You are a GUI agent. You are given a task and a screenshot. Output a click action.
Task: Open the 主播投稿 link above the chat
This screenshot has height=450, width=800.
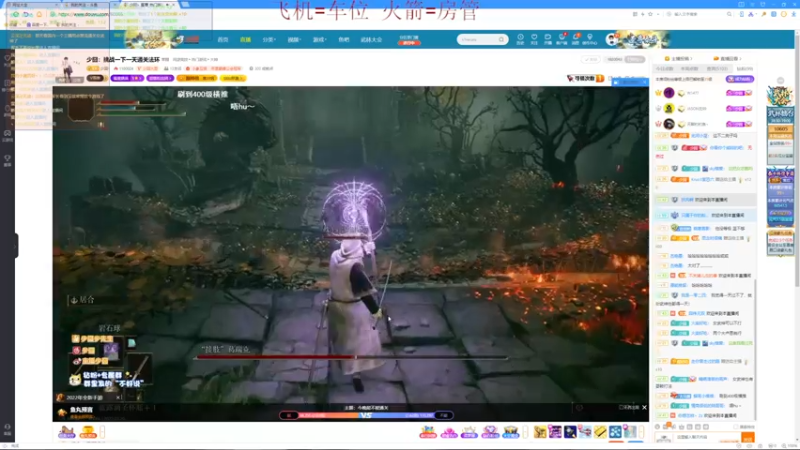(x=679, y=59)
